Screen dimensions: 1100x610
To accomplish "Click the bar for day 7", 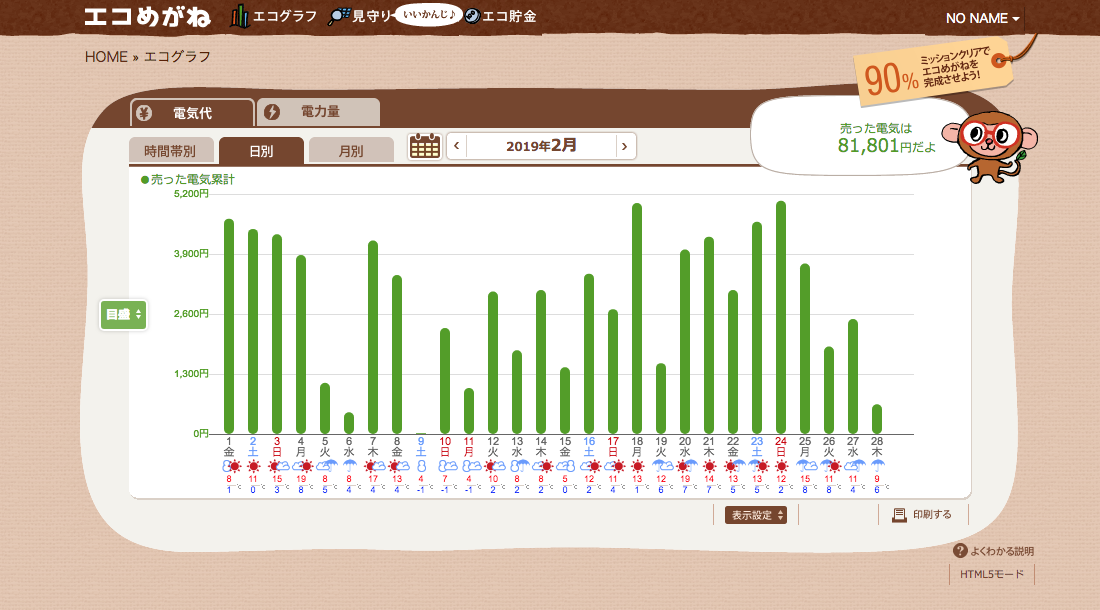I will pyautogui.click(x=373, y=337).
